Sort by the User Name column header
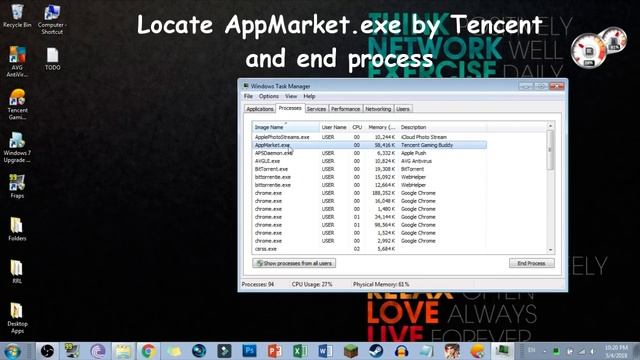Screen dimensions: 640x360 point(334,127)
